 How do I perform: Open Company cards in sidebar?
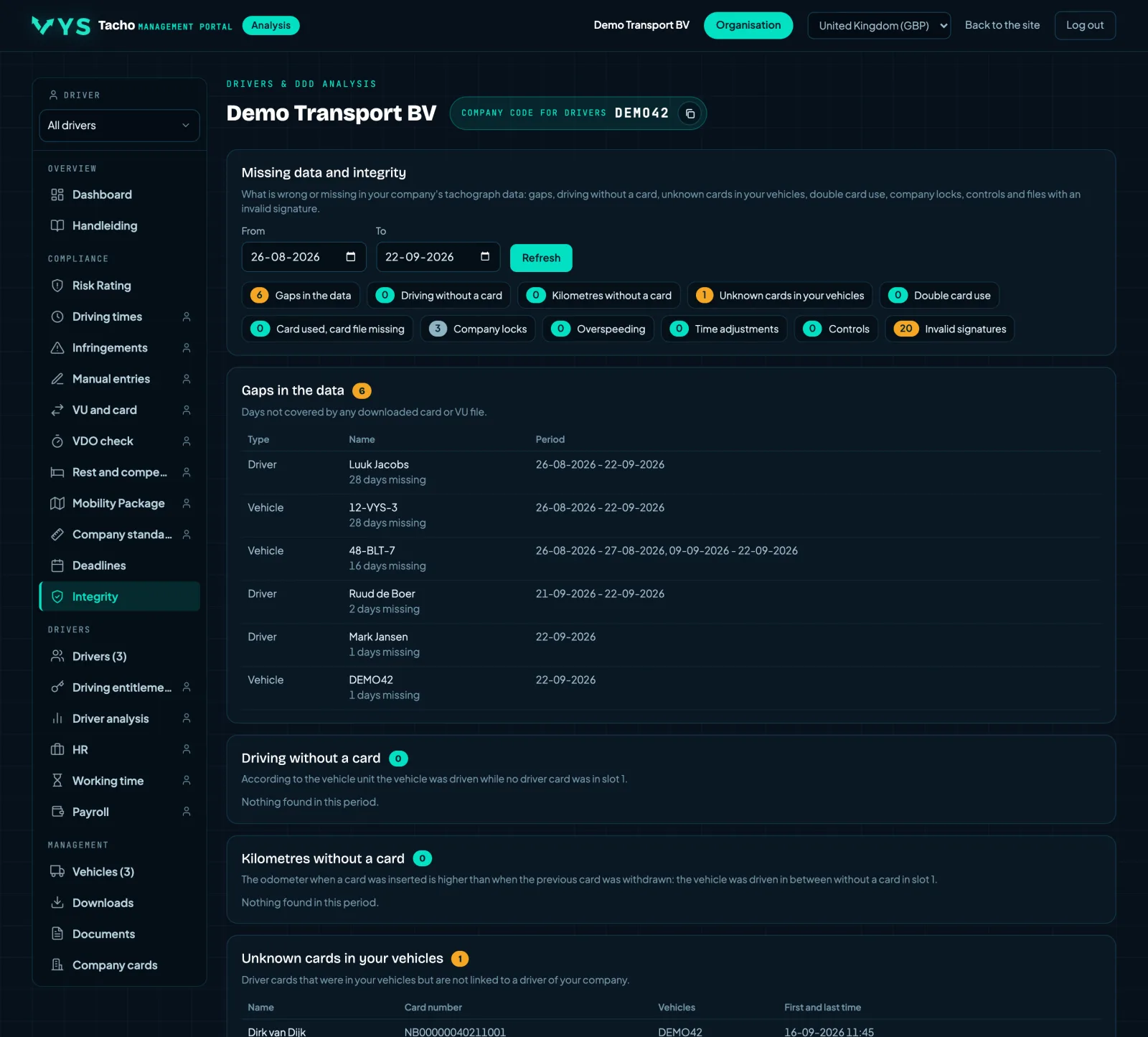coord(120,965)
